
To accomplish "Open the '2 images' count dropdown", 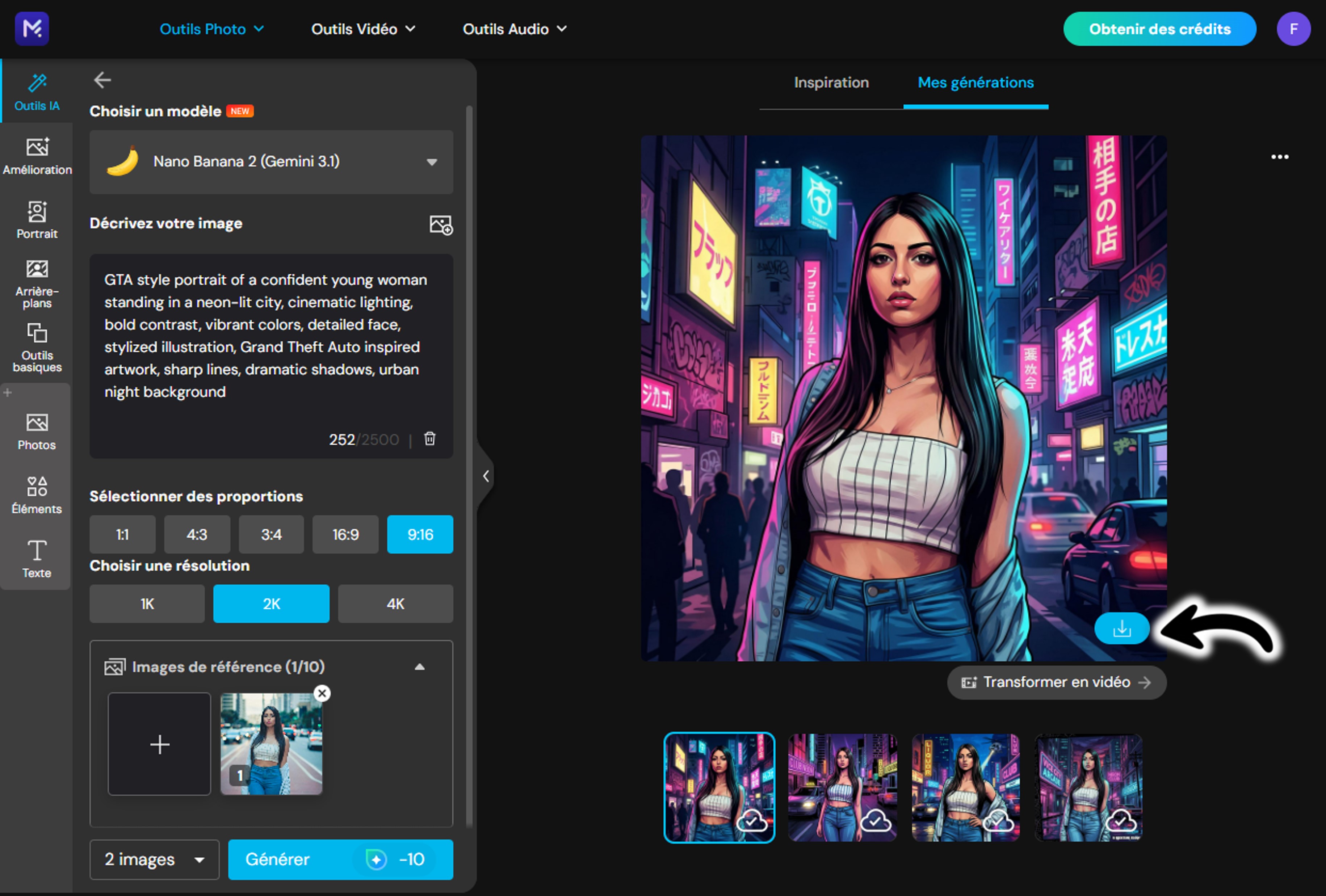I will 154,859.
